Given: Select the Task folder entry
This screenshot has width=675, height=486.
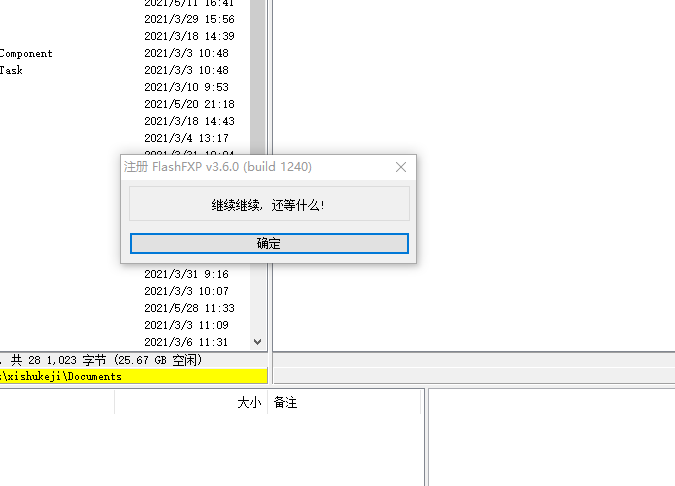Looking at the screenshot, I should (11, 70).
